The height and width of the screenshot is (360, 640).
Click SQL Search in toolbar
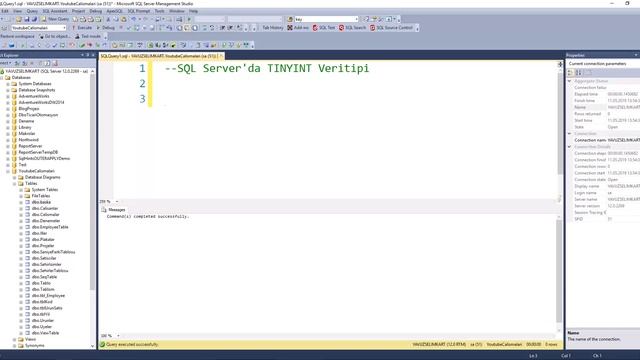pyautogui.click(x=353, y=28)
